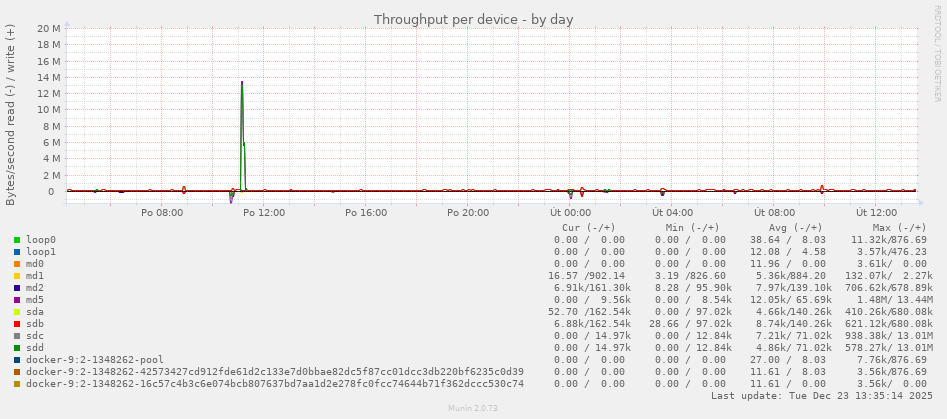Click the Po 08:00 time axis label
Image resolution: width=947 pixels, height=419 pixels.
[162, 213]
